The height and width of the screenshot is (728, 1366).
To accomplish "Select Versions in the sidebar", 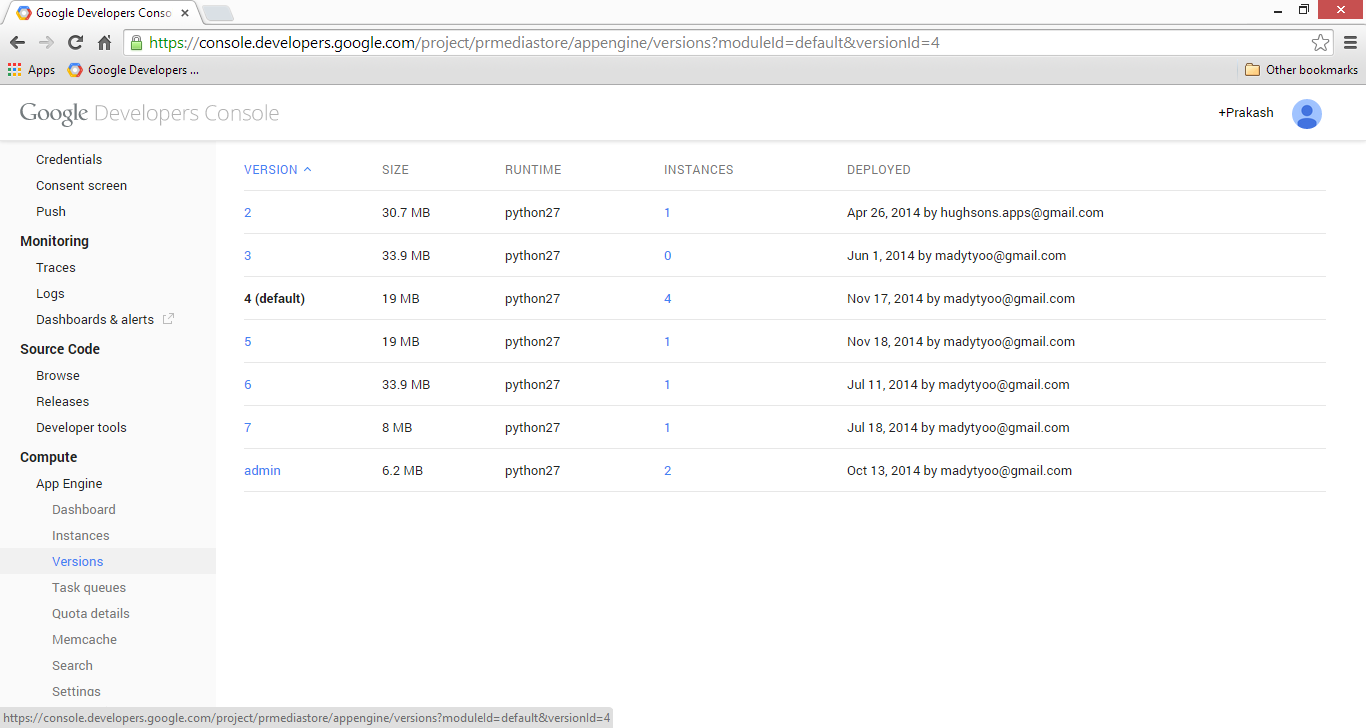I will pyautogui.click(x=78, y=562).
